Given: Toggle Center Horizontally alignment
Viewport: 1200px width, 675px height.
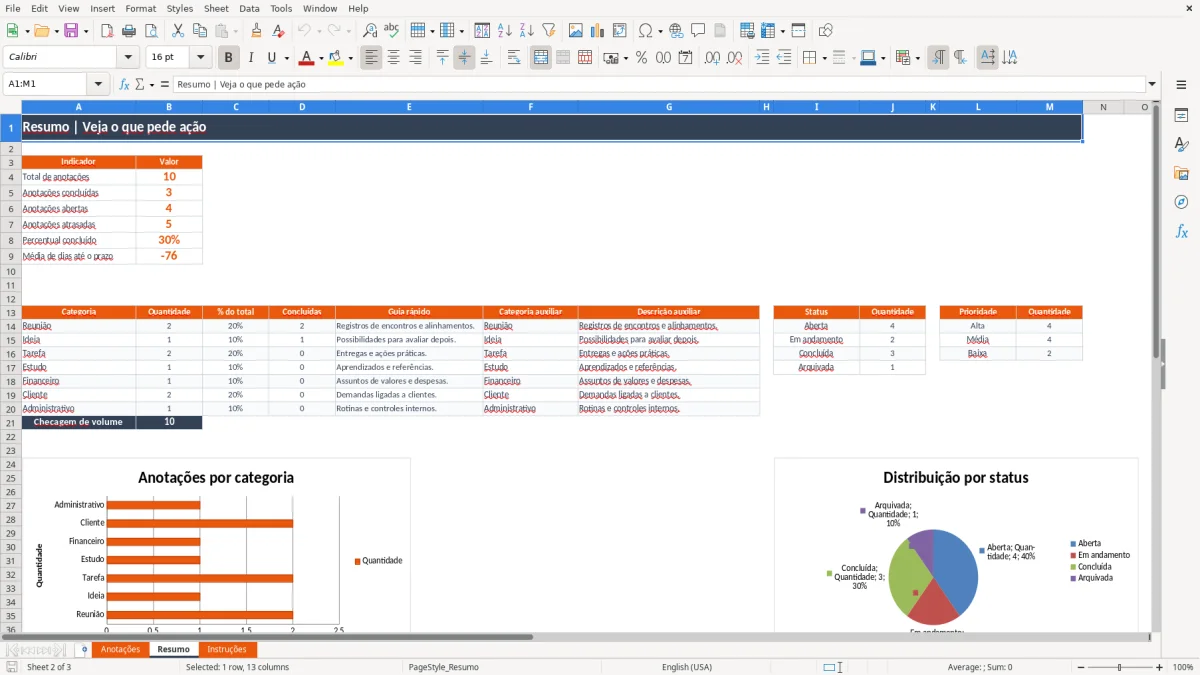Looking at the screenshot, I should coord(393,58).
